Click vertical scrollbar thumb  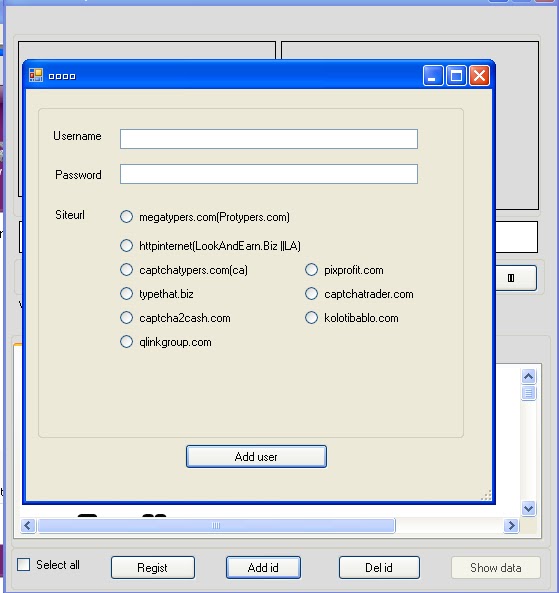[x=528, y=393]
